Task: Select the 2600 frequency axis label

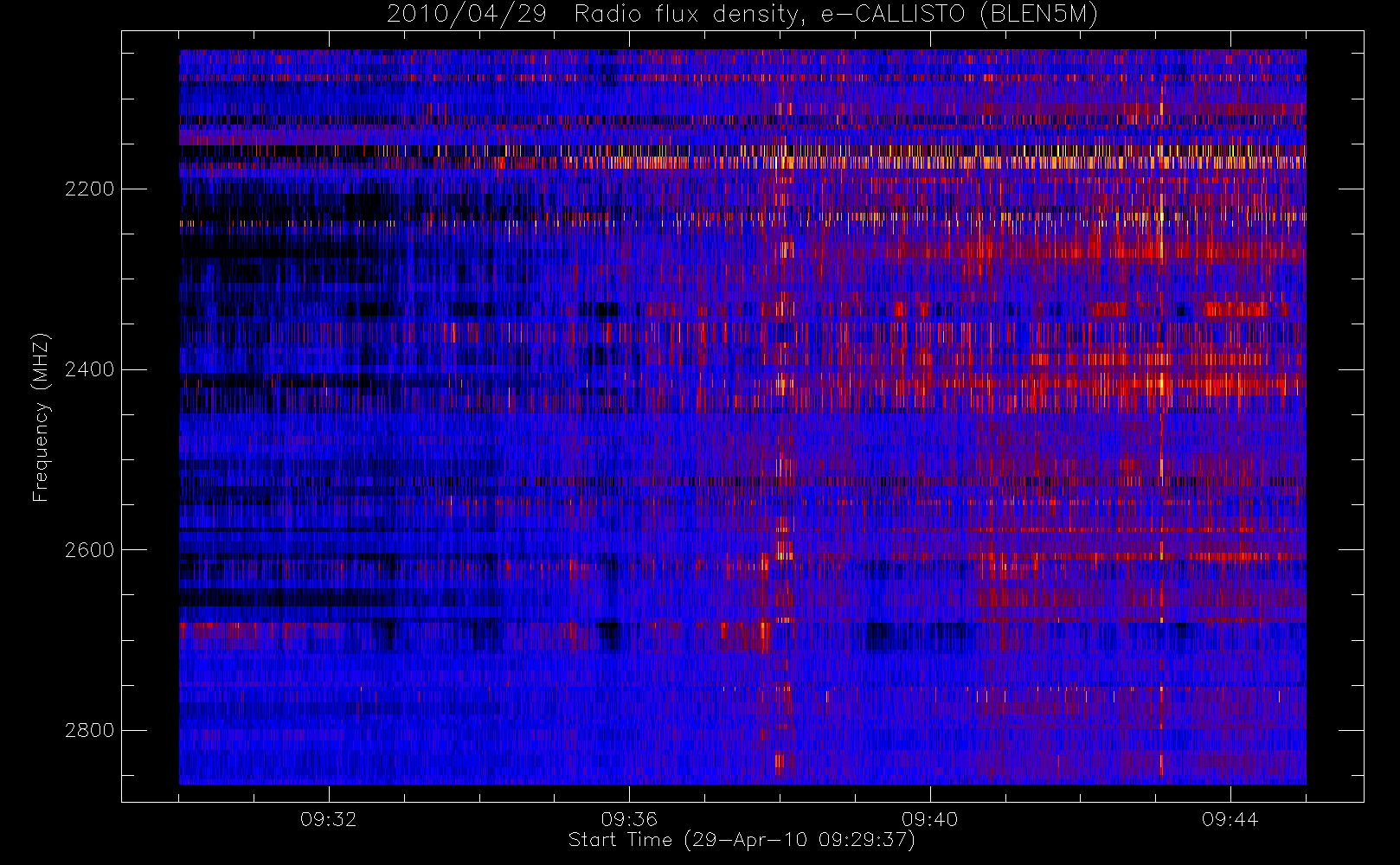Action: point(89,550)
